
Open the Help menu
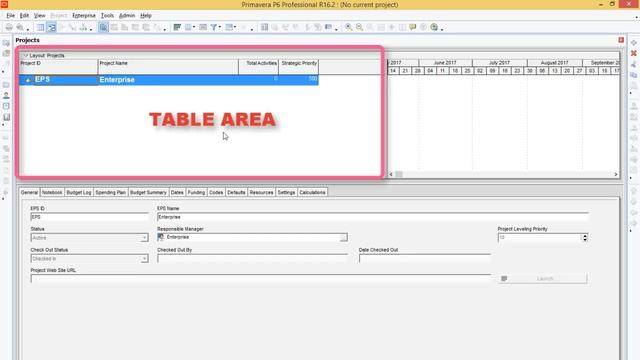coord(146,16)
